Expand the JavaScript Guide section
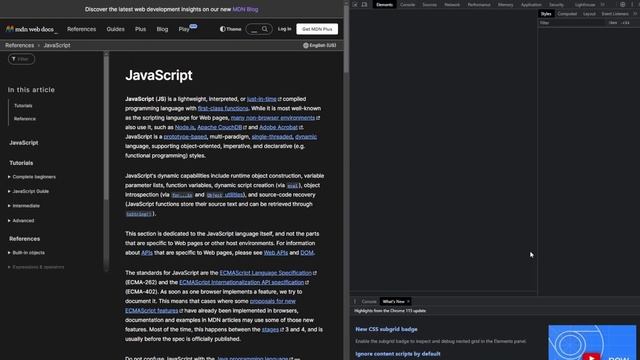Screen dimensions: 640x360 click(28, 191)
